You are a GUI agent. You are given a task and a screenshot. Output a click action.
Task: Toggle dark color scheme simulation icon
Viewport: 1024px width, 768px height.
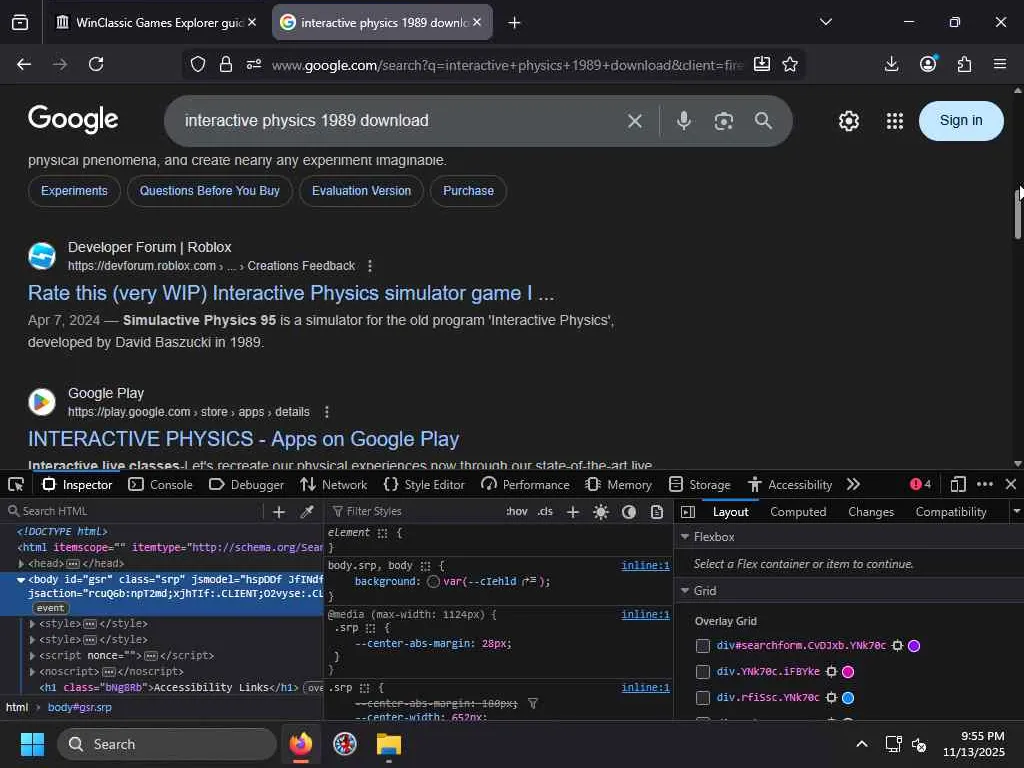629,512
